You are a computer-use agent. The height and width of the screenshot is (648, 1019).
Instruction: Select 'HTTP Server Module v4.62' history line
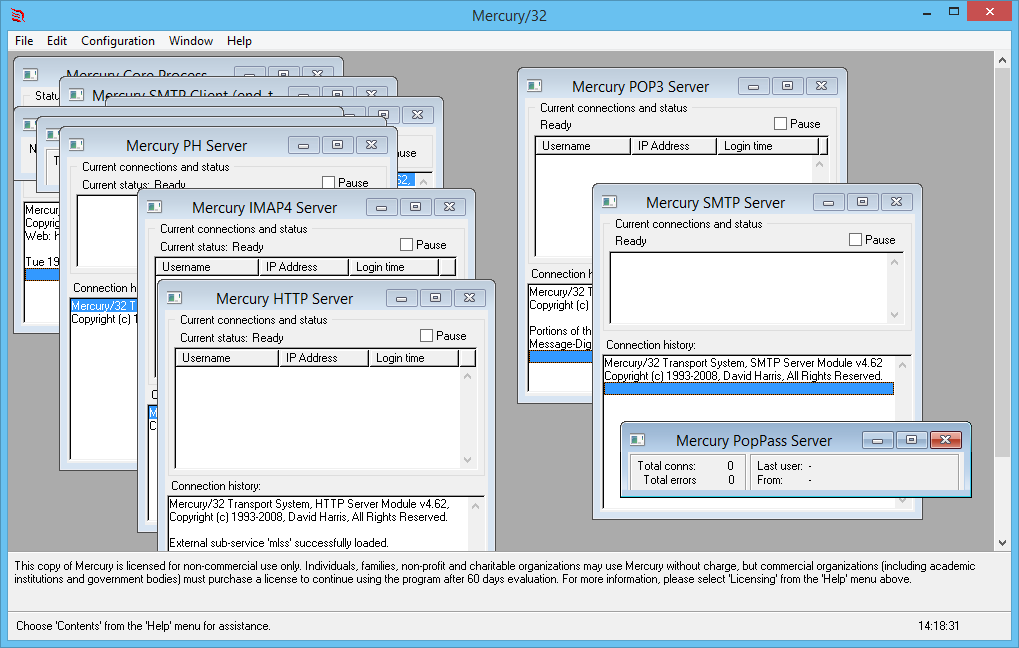(x=309, y=504)
